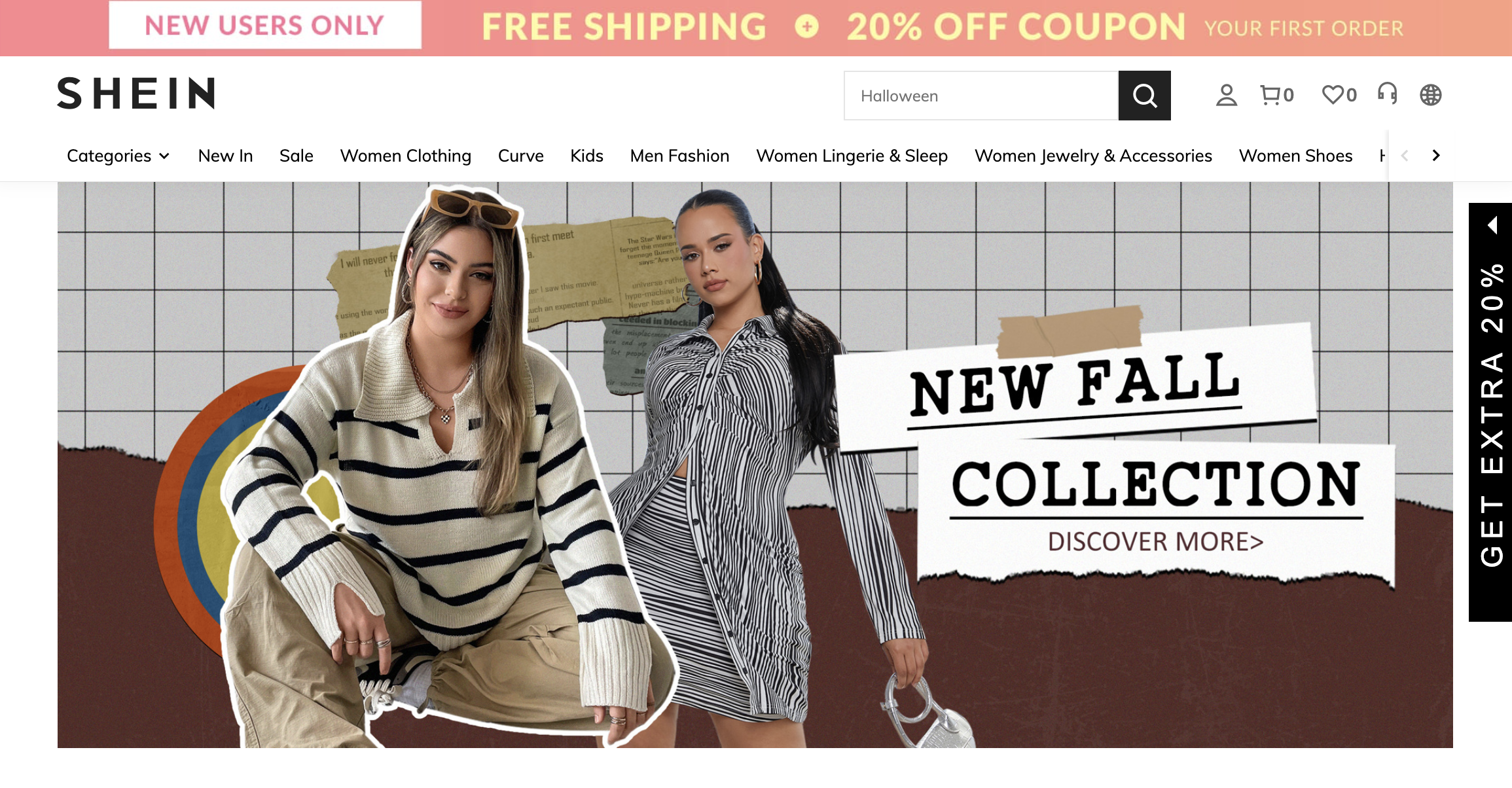Open the New In menu
The width and height of the screenshot is (1512, 788).
pyautogui.click(x=225, y=156)
